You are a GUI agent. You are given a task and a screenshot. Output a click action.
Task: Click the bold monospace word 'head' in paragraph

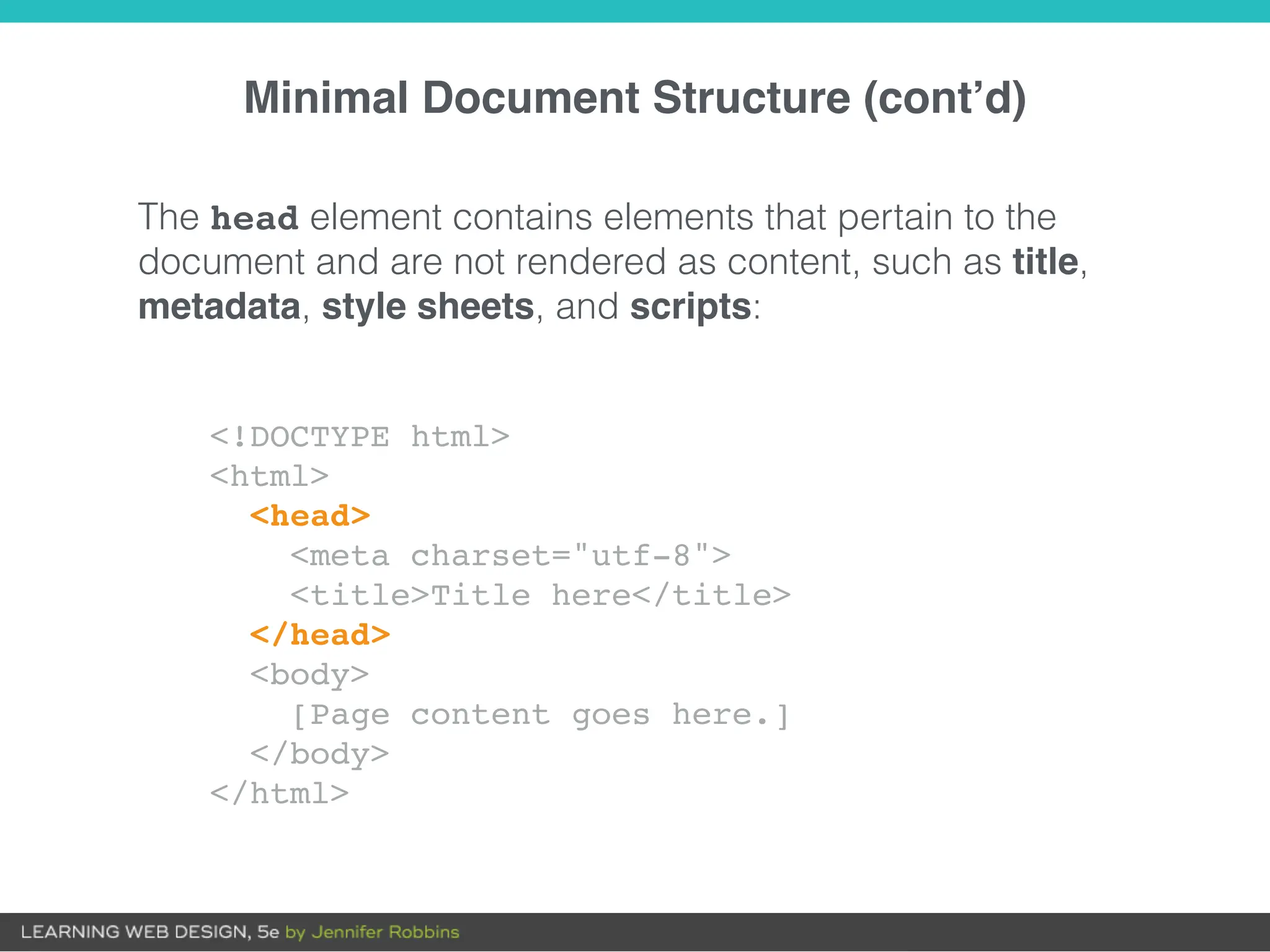click(254, 218)
